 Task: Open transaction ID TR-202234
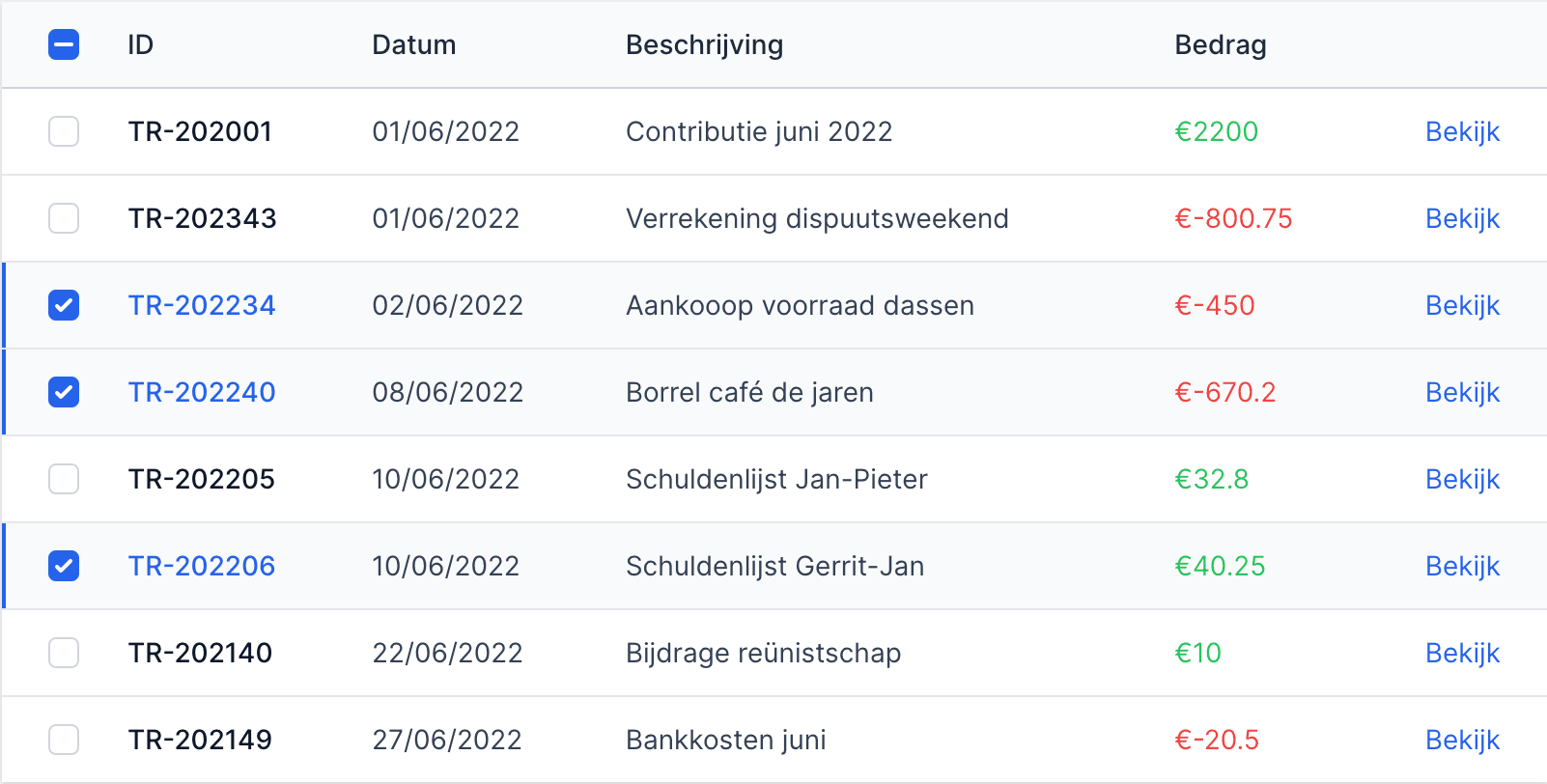click(202, 305)
